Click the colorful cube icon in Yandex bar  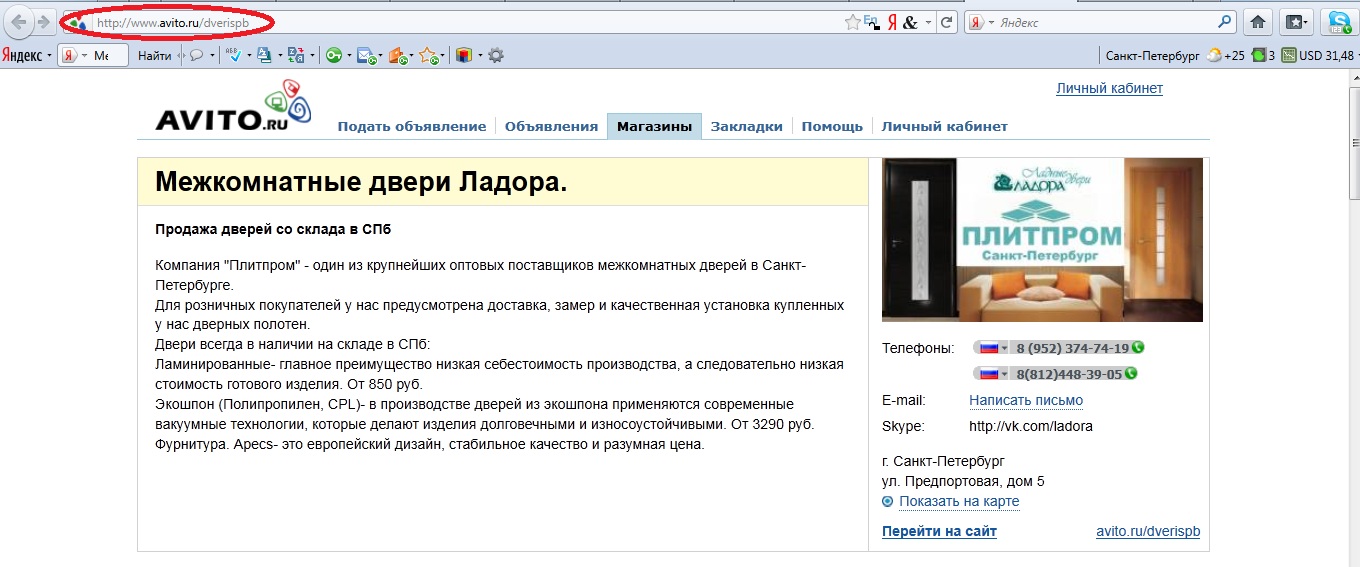(464, 55)
